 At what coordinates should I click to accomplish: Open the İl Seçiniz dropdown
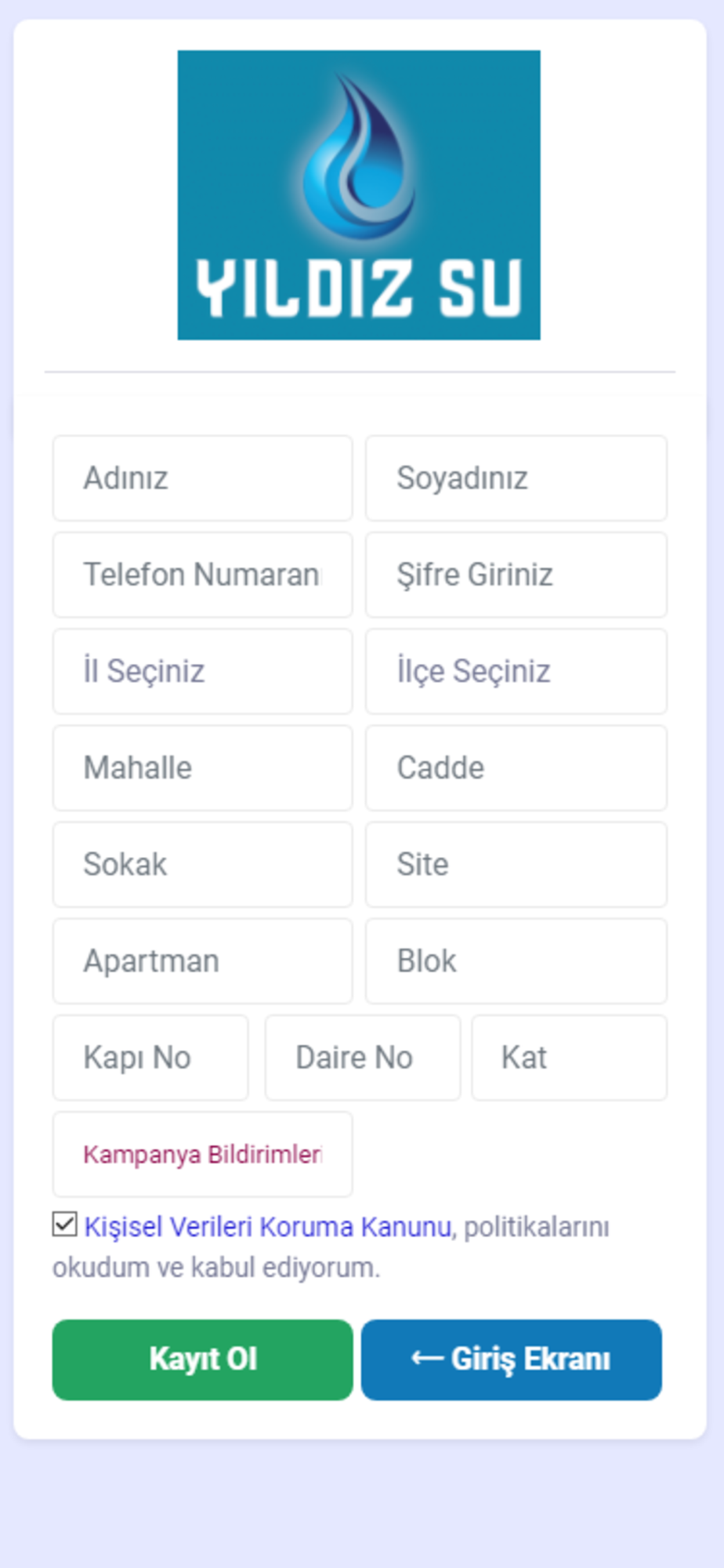tap(202, 671)
